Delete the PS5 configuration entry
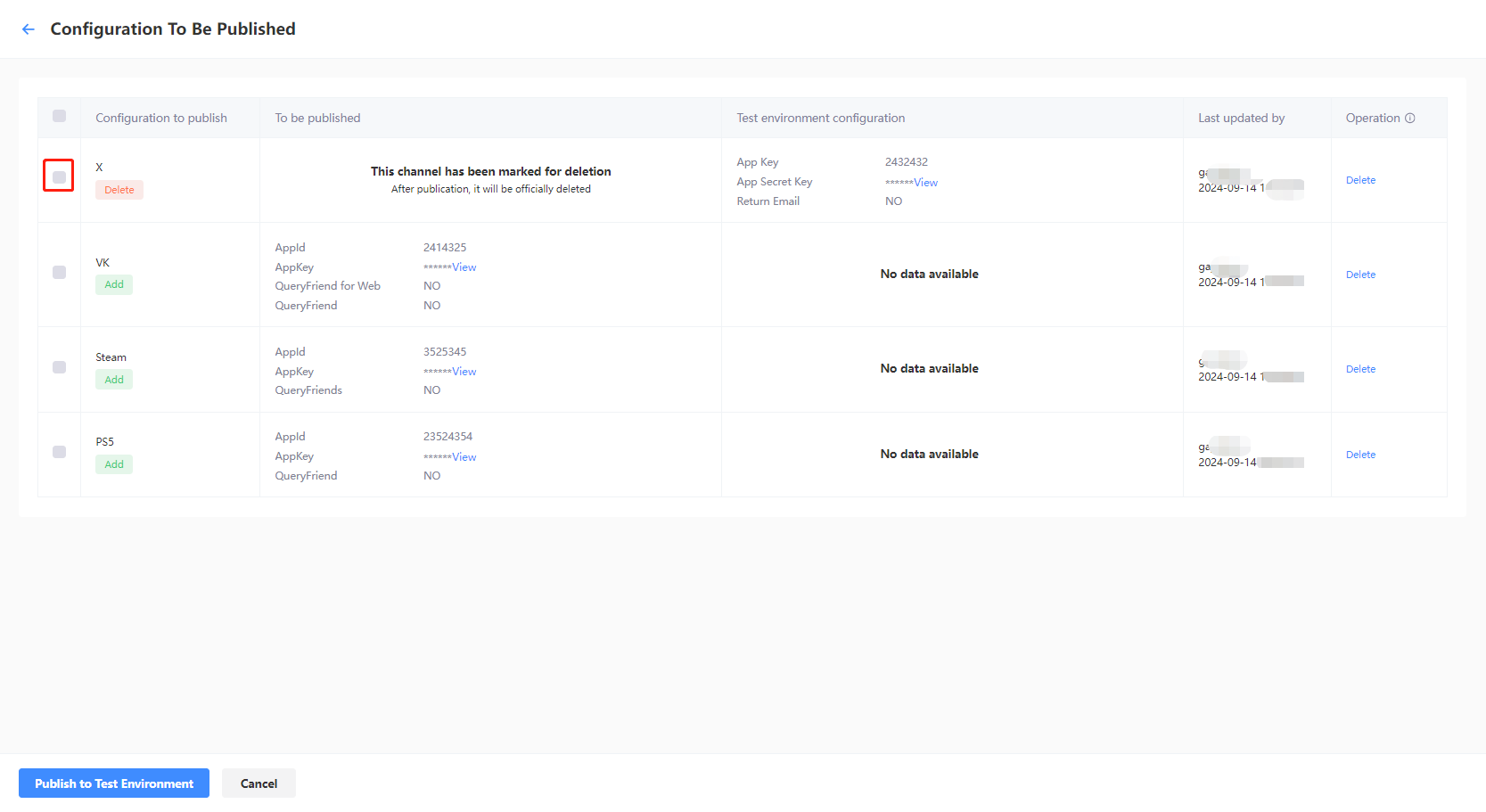The image size is (1486, 812). (x=1360, y=454)
